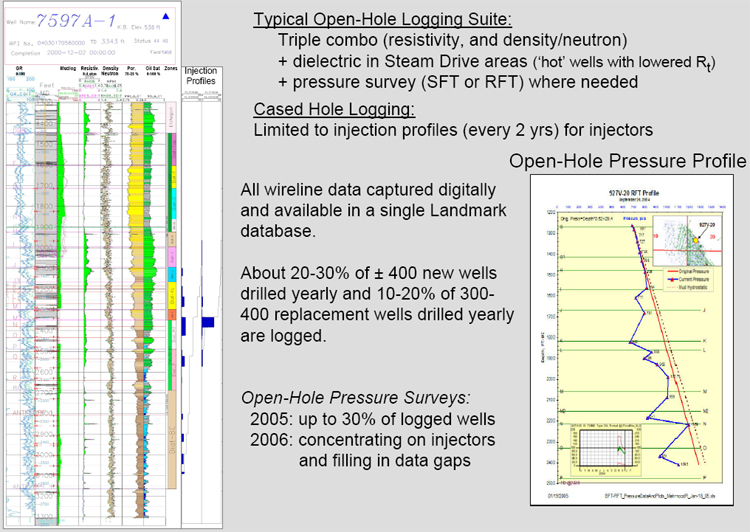Image resolution: width=750 pixels, height=532 pixels.
Task: Click the 'K.B. Elev. 538 ft' value
Action: coord(139,27)
